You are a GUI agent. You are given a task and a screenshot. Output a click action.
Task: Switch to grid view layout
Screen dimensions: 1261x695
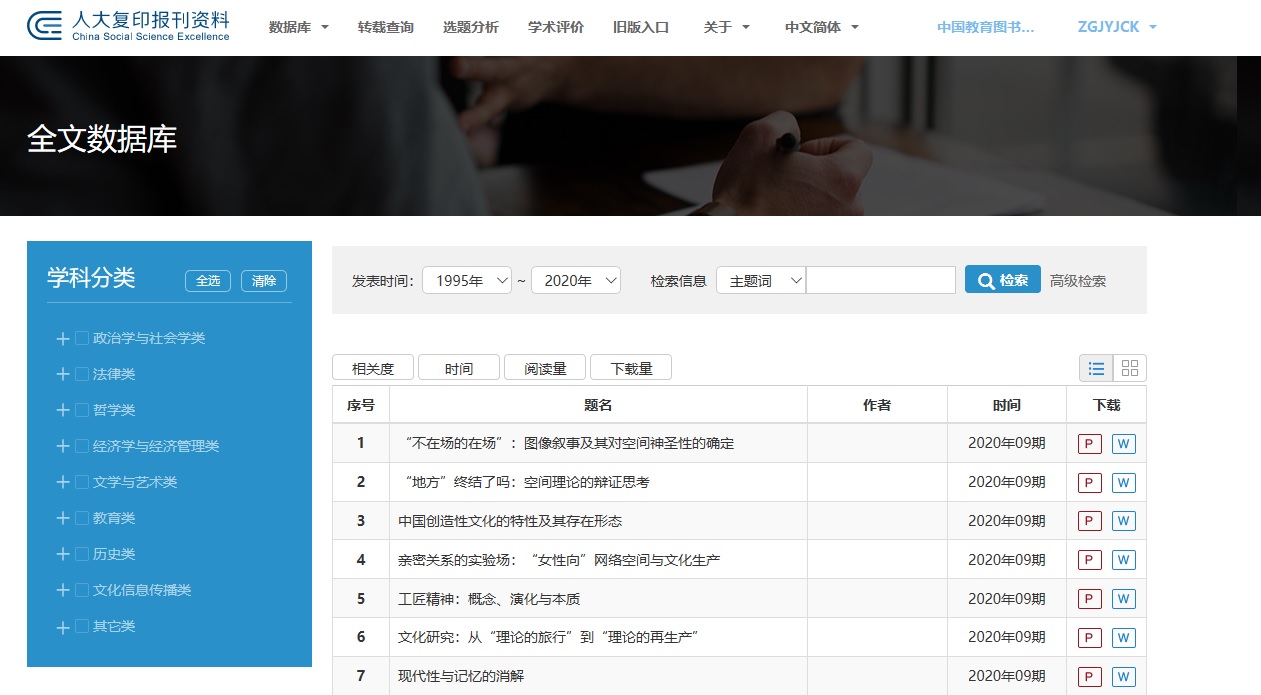[1130, 368]
